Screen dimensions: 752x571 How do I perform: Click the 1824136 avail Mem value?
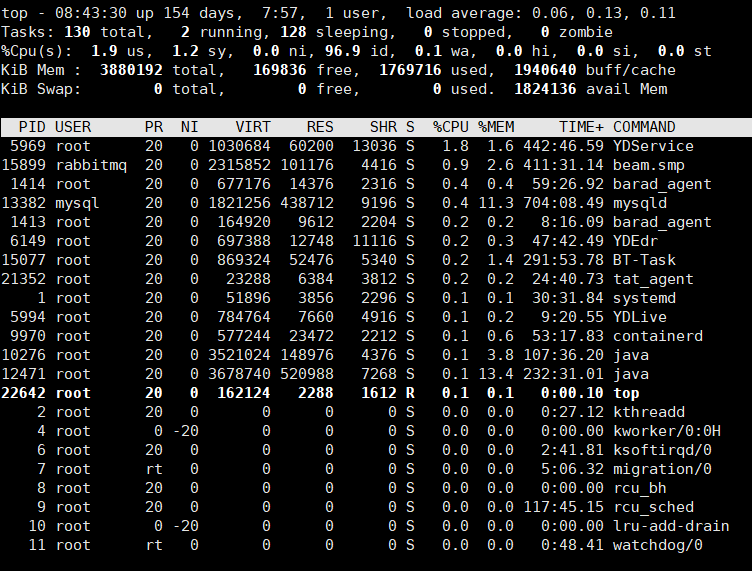click(545, 89)
